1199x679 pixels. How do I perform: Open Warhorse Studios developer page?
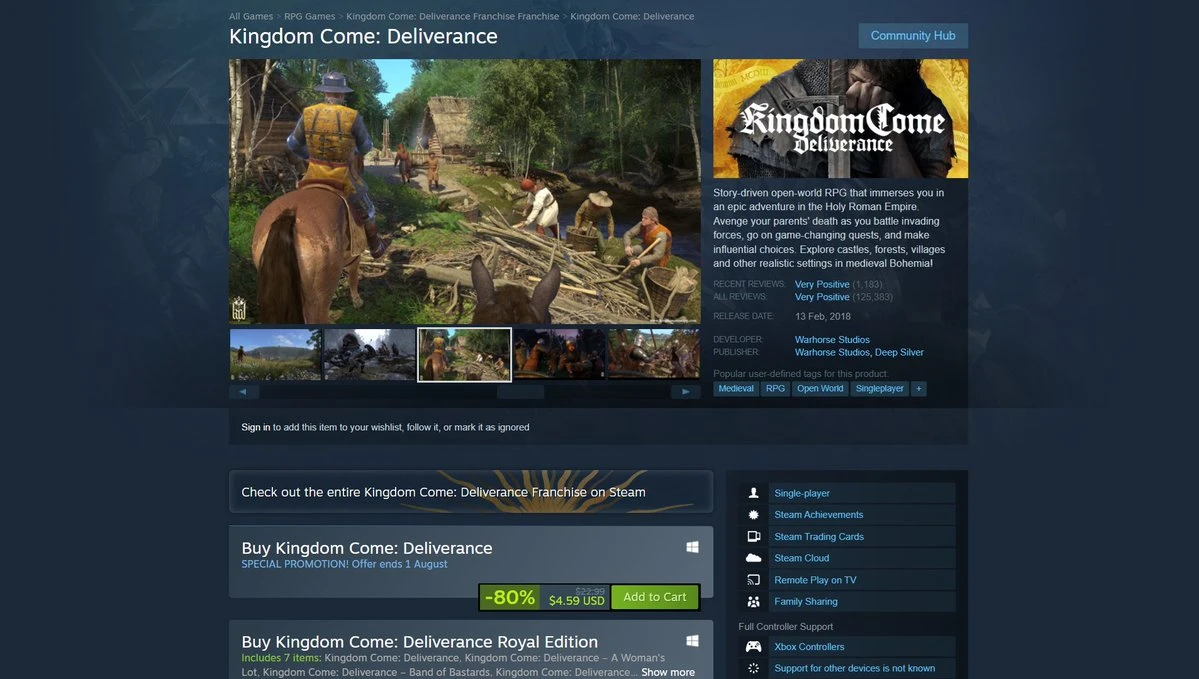(x=832, y=340)
